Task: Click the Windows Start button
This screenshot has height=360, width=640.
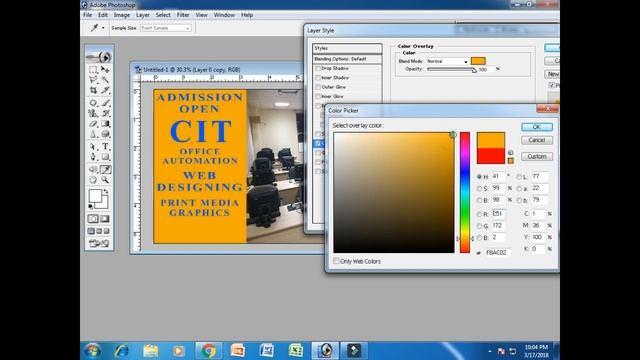Action: point(93,351)
